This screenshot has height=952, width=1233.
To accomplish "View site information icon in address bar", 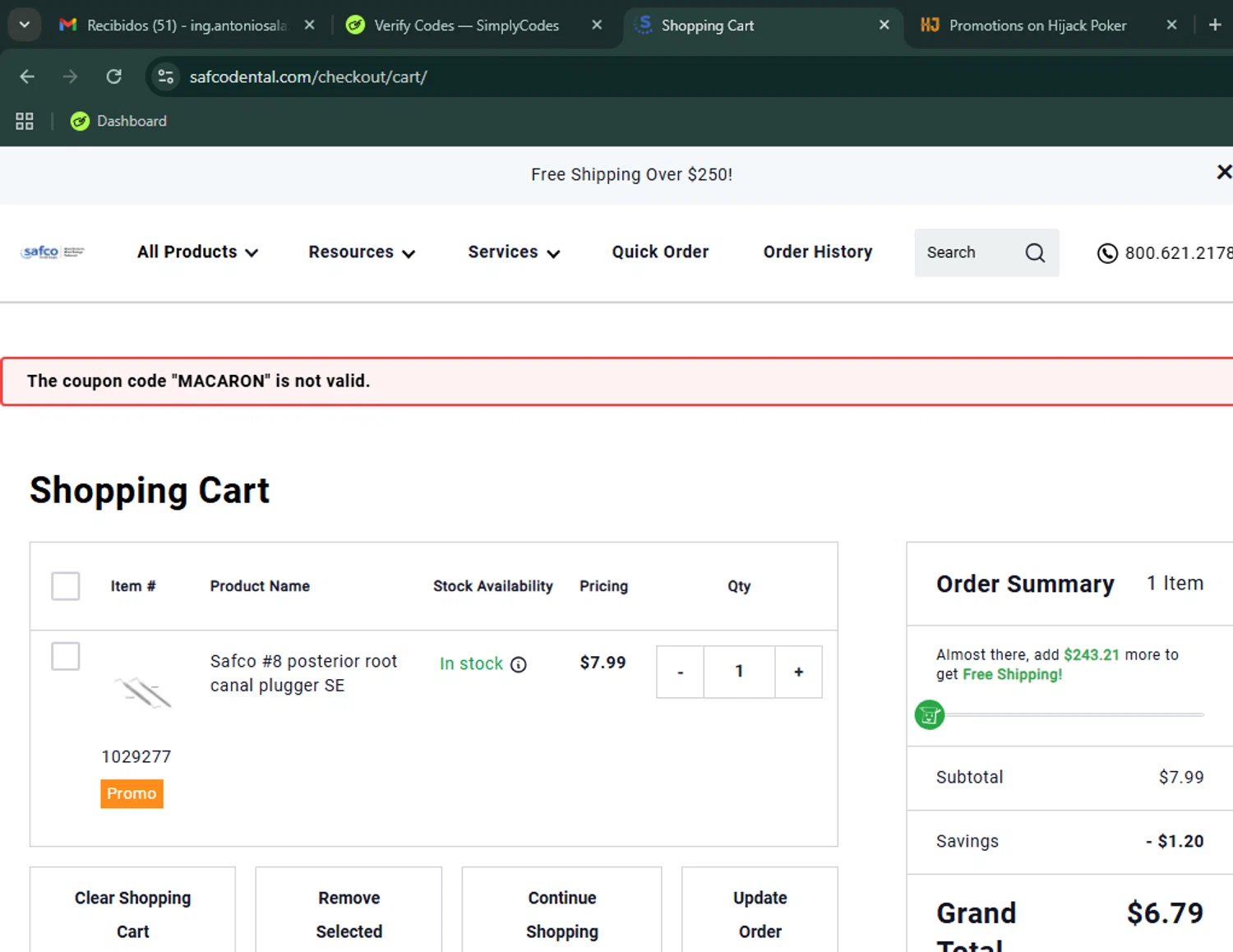I will point(166,76).
